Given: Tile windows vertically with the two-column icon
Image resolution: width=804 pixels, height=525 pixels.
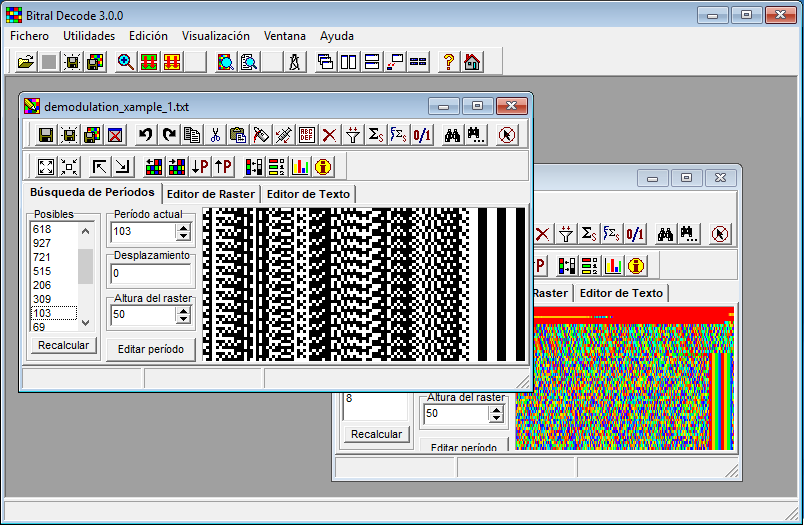Looking at the screenshot, I should [349, 62].
